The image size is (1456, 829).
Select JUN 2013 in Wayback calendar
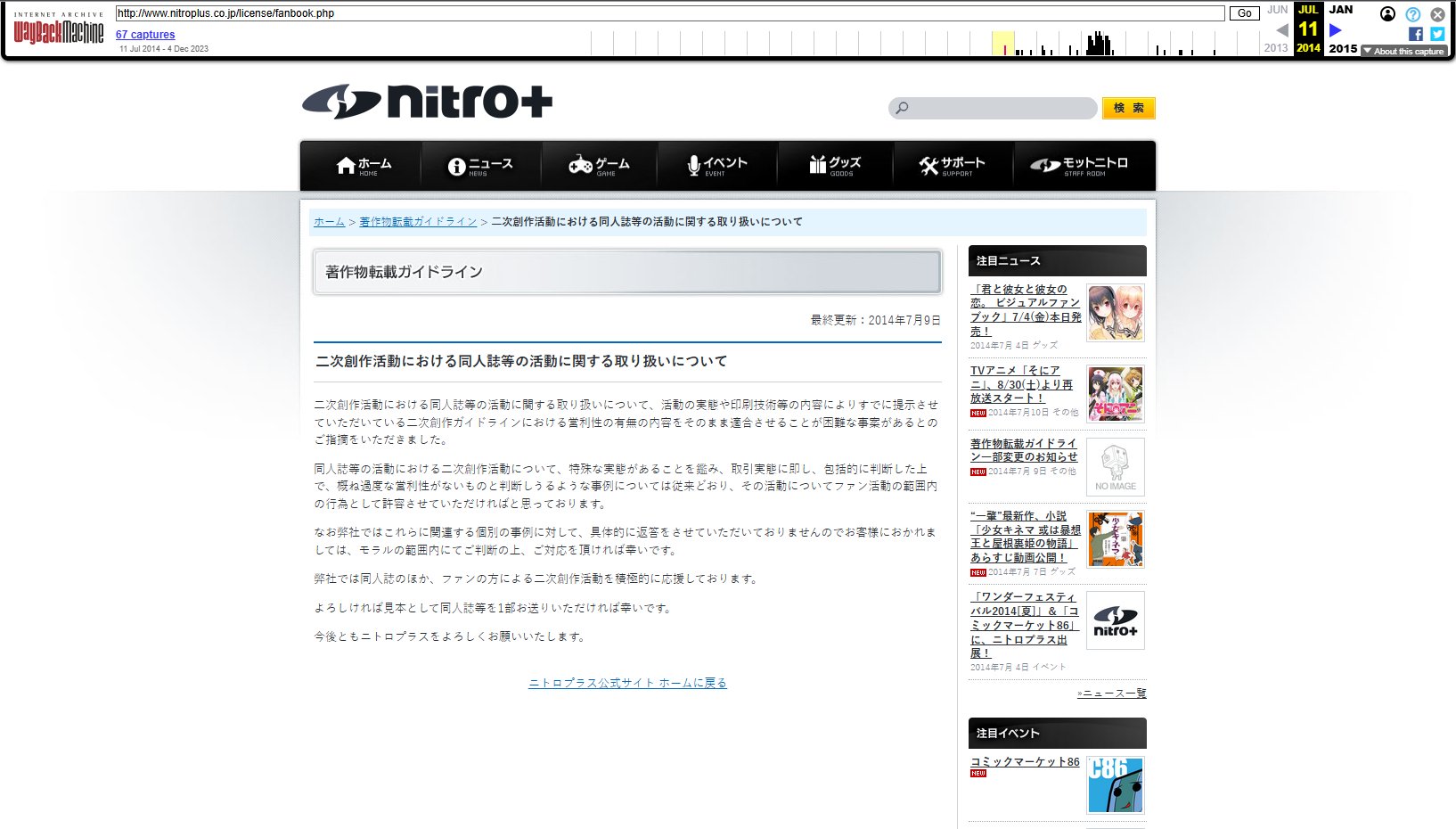pyautogui.click(x=1277, y=29)
